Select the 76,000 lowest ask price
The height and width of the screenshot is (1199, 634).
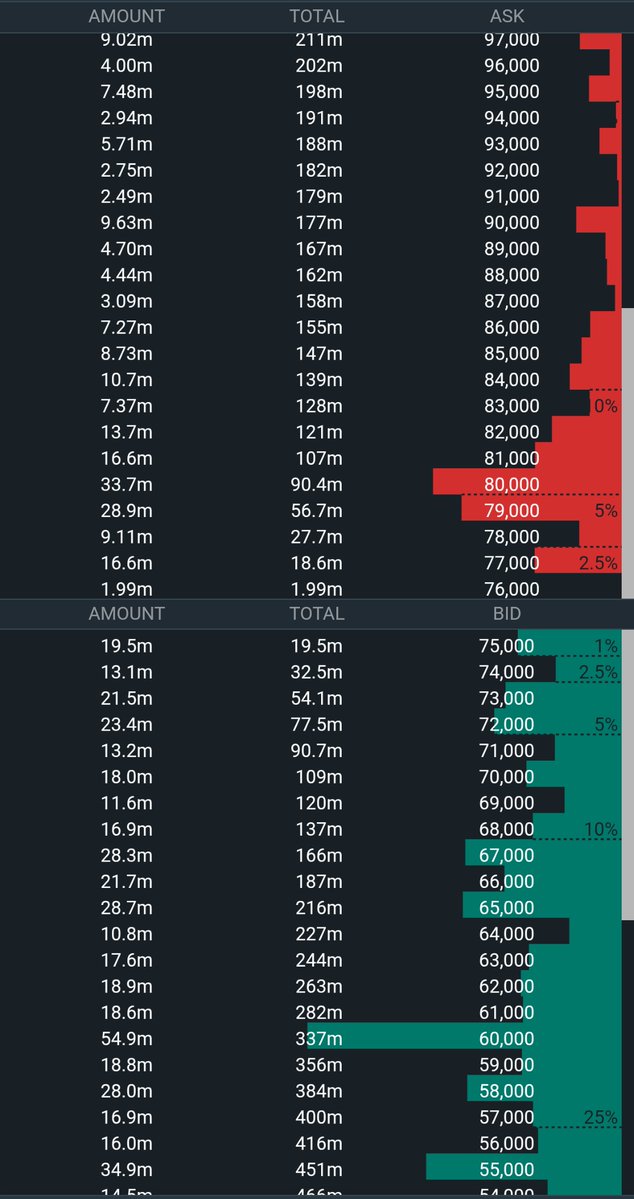[512, 589]
